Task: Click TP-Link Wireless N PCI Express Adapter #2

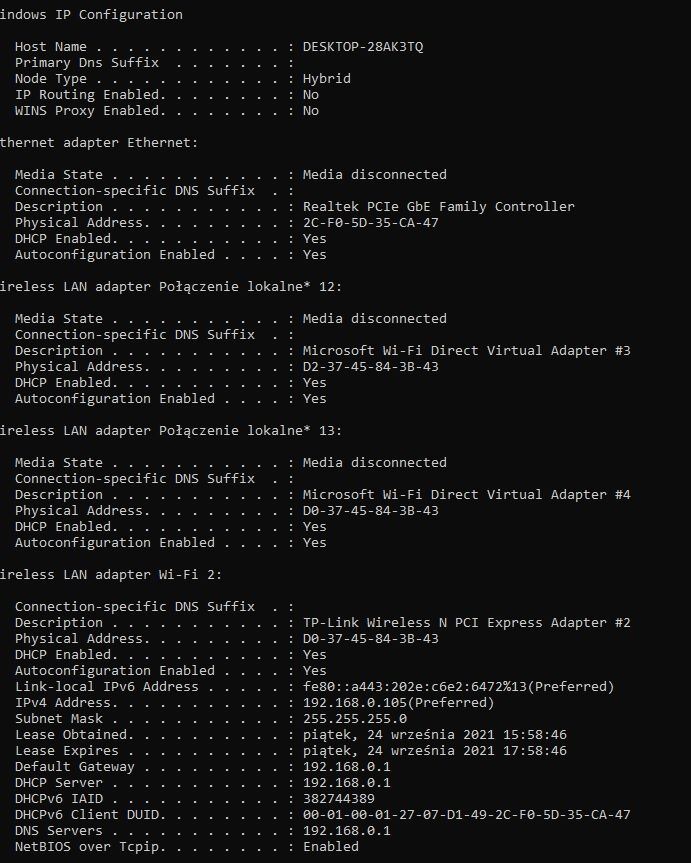Action: (466, 623)
